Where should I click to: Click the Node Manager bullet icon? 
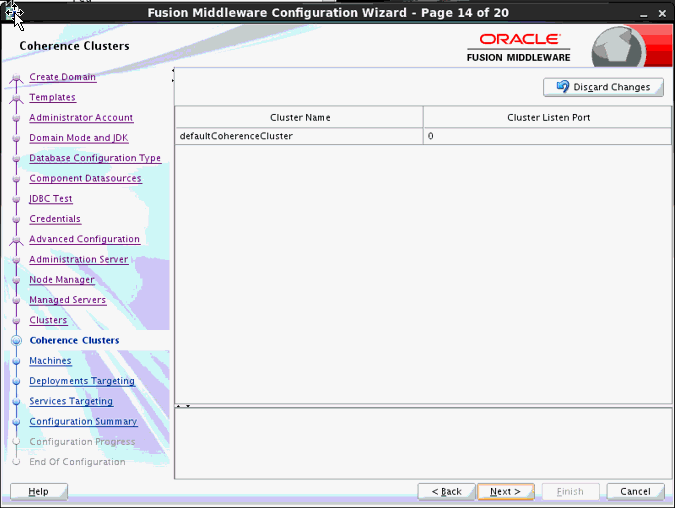click(16, 280)
